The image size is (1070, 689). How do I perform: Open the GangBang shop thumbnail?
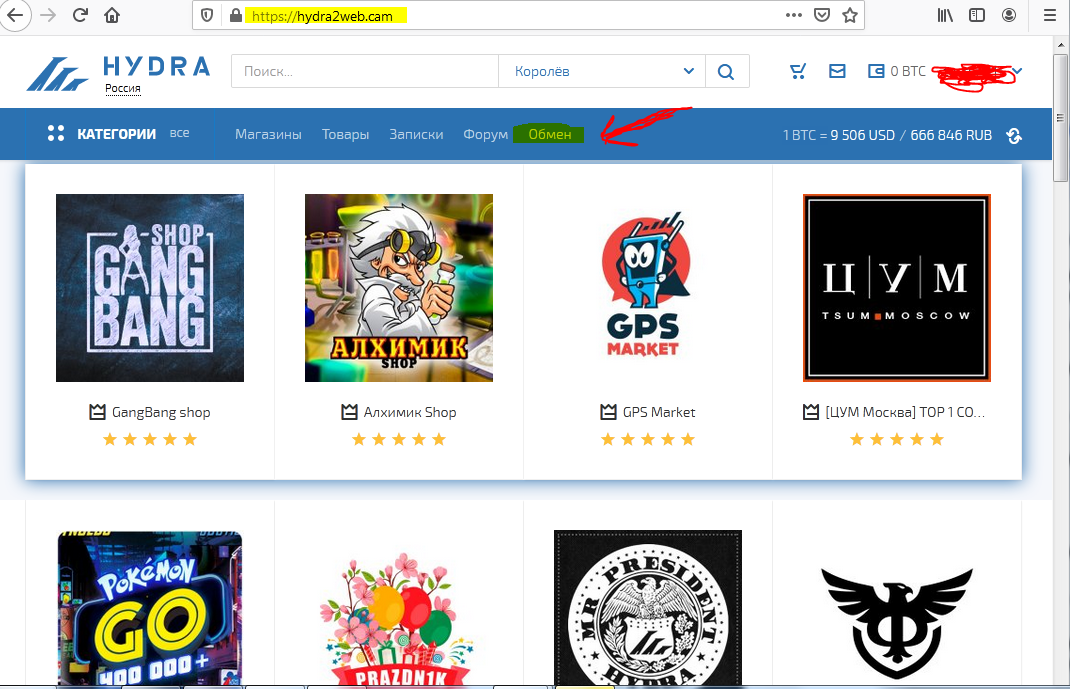pyautogui.click(x=149, y=288)
